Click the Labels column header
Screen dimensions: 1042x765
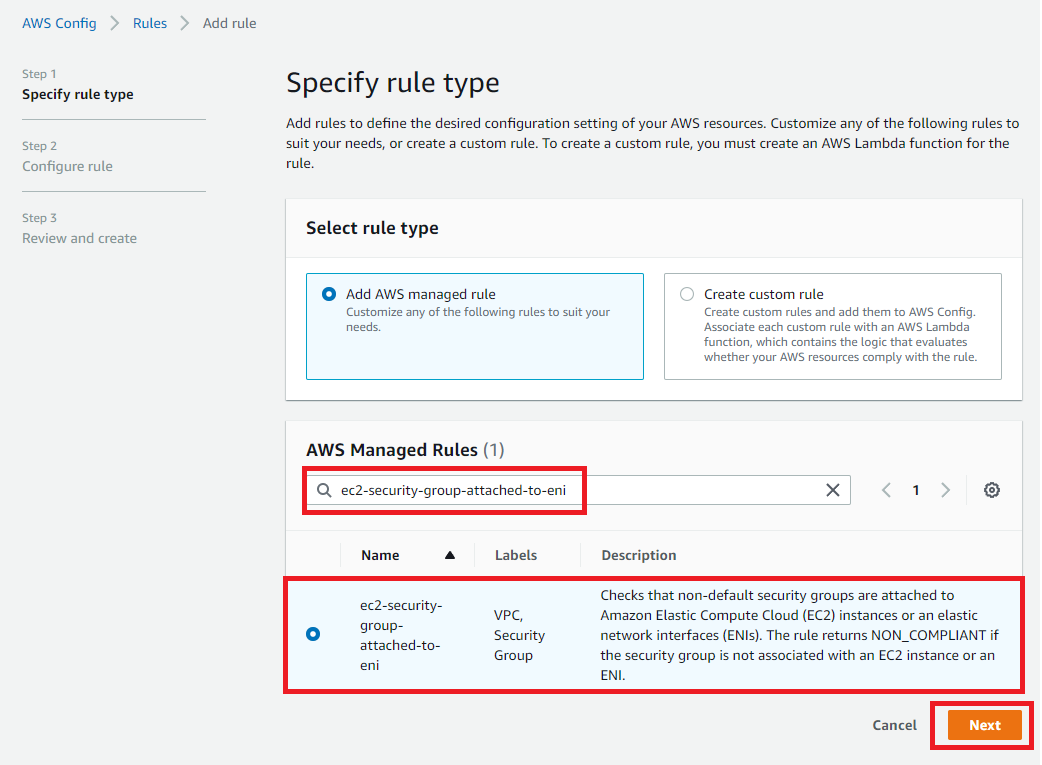tap(516, 555)
